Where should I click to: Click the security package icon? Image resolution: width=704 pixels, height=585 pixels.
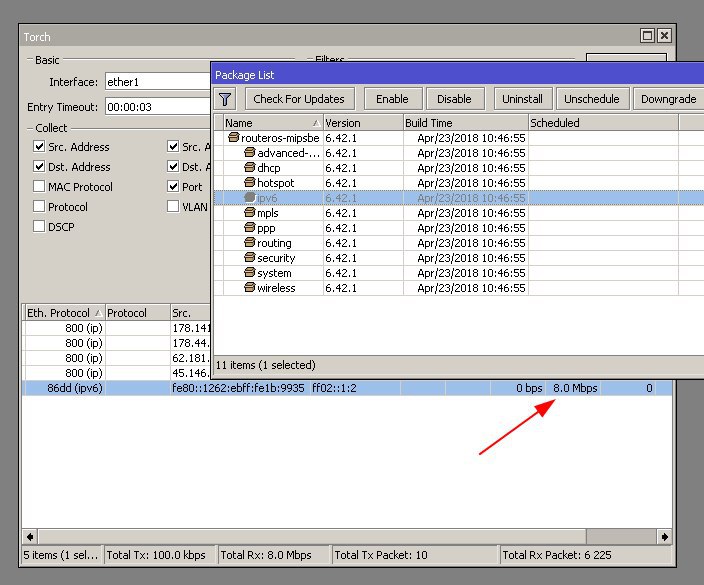(x=250, y=258)
